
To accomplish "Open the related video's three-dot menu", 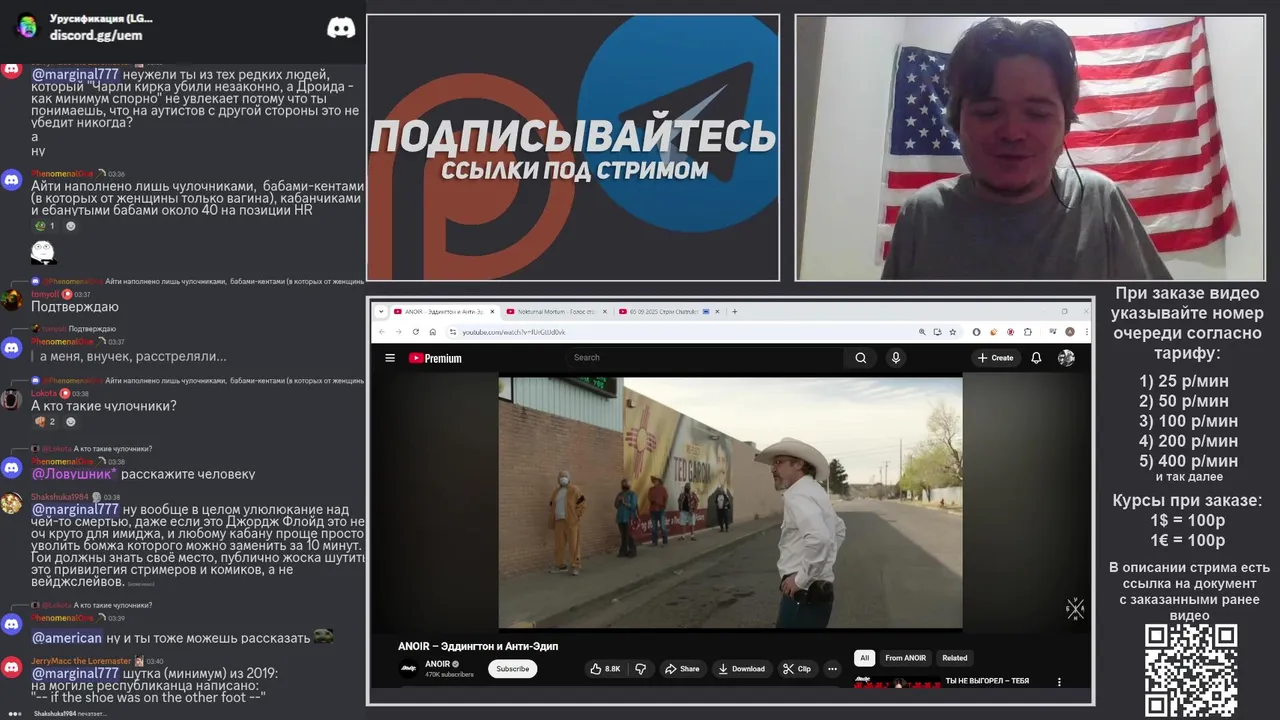I will pos(1059,682).
